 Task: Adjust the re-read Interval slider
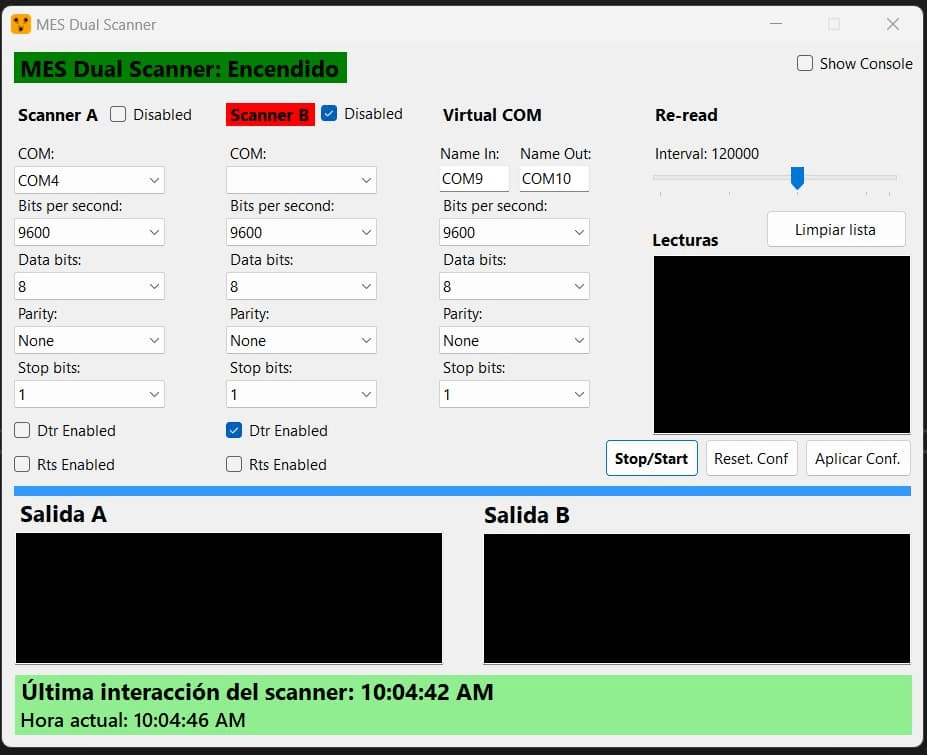[797, 178]
